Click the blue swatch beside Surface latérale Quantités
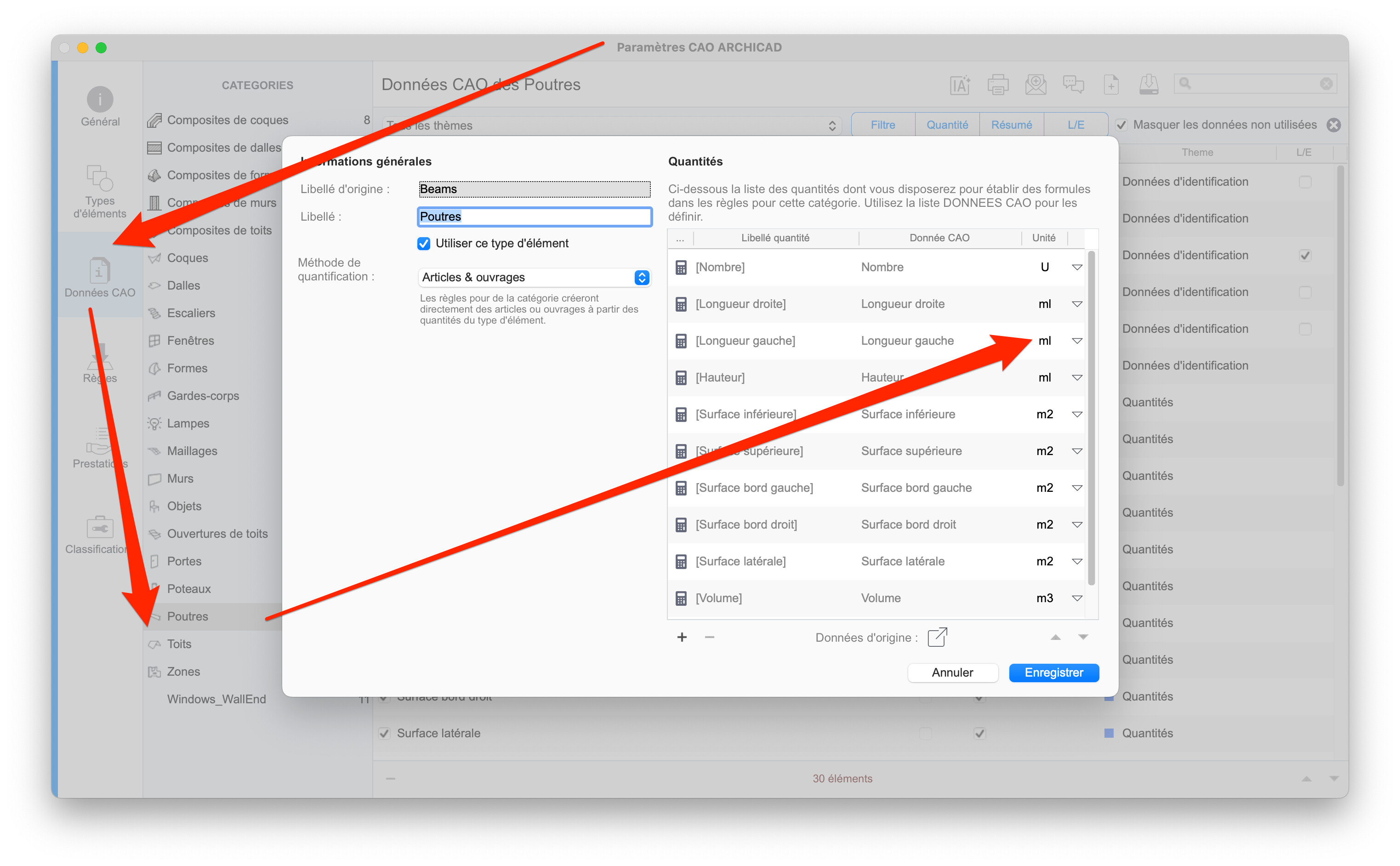Viewport: 1400px width, 866px height. [1109, 733]
